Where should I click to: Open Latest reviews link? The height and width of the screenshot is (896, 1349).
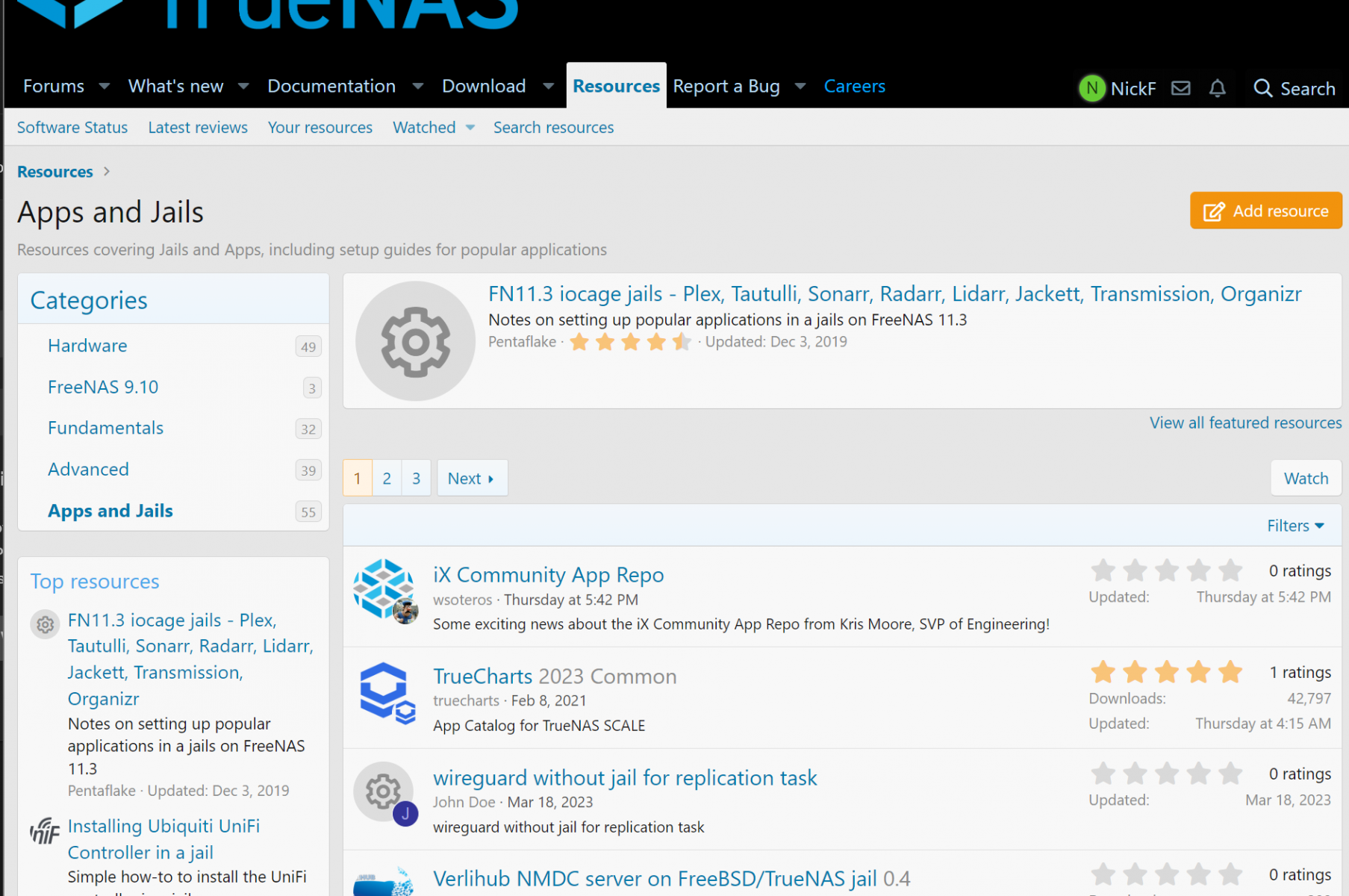click(198, 128)
